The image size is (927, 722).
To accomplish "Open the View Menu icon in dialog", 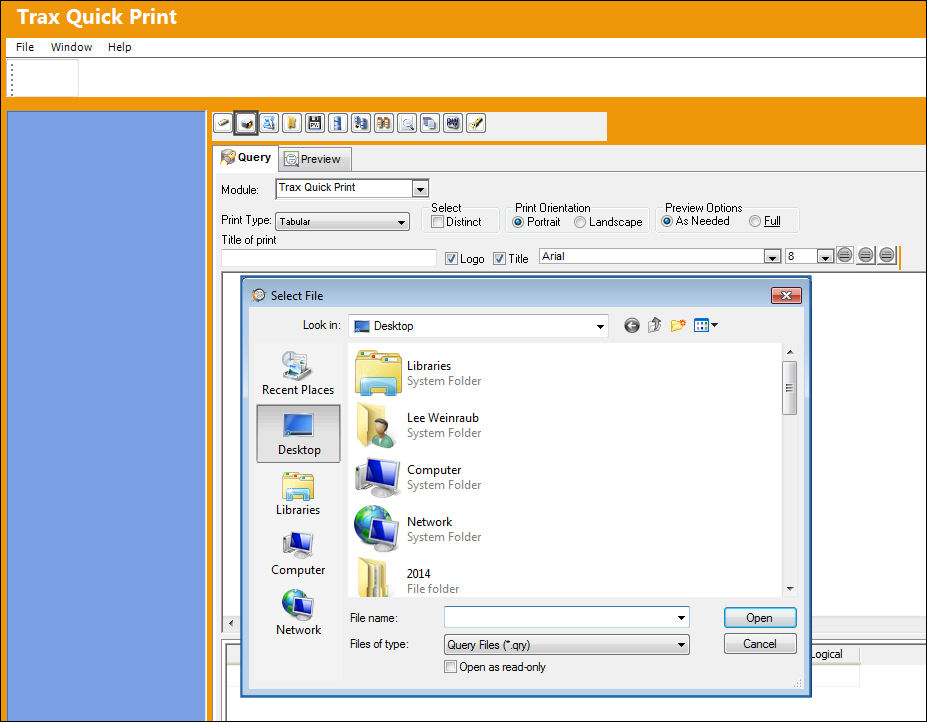I will (x=705, y=325).
